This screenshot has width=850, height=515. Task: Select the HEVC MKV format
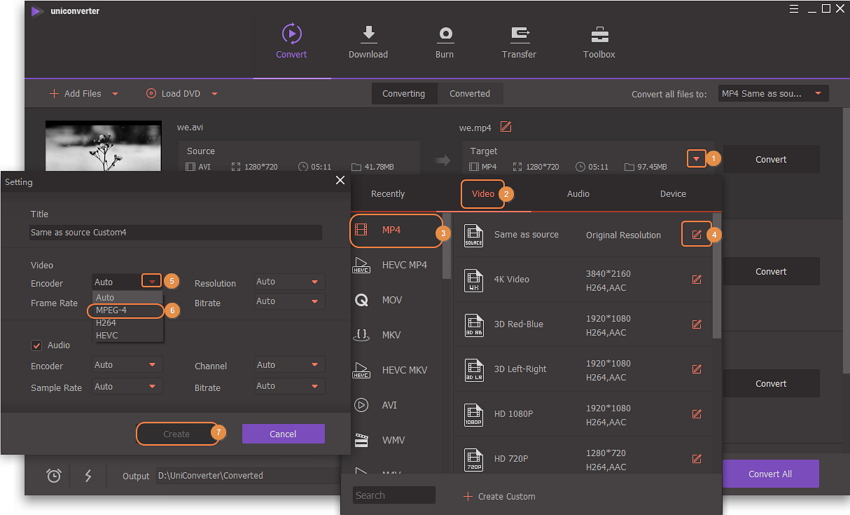coord(397,370)
